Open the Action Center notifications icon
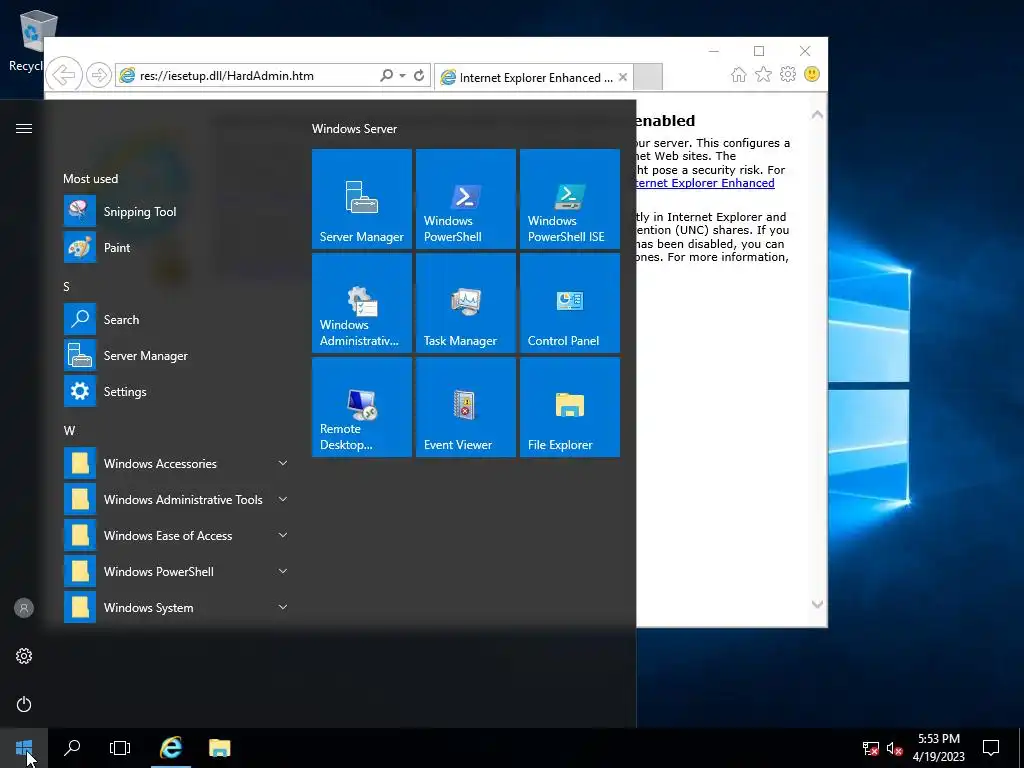Viewport: 1024px width, 768px height. pos(991,748)
